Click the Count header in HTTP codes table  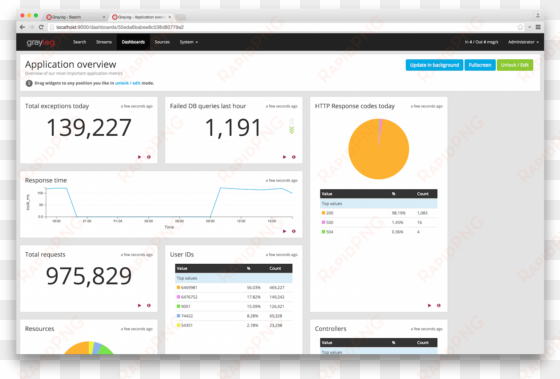click(422, 194)
